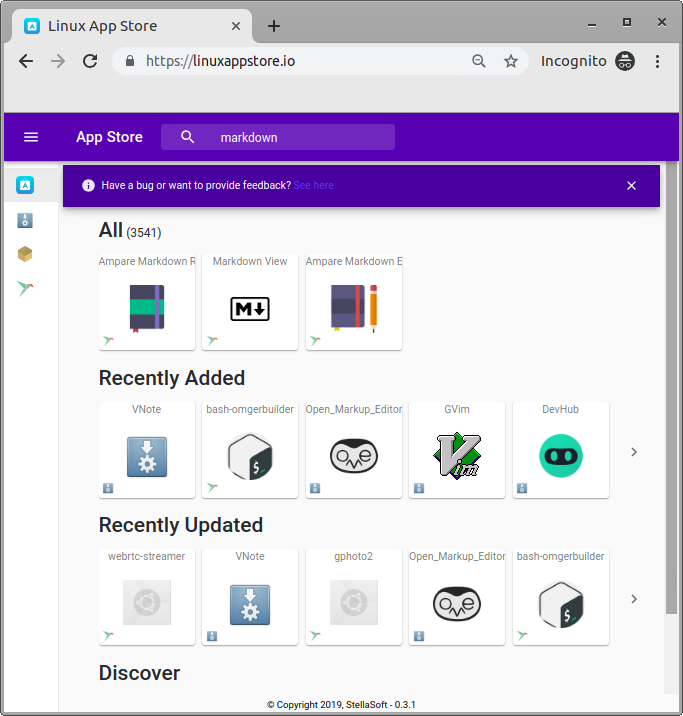Close the Linux App Store tab
Image resolution: width=683 pixels, height=716 pixels.
pyautogui.click(x=236, y=26)
